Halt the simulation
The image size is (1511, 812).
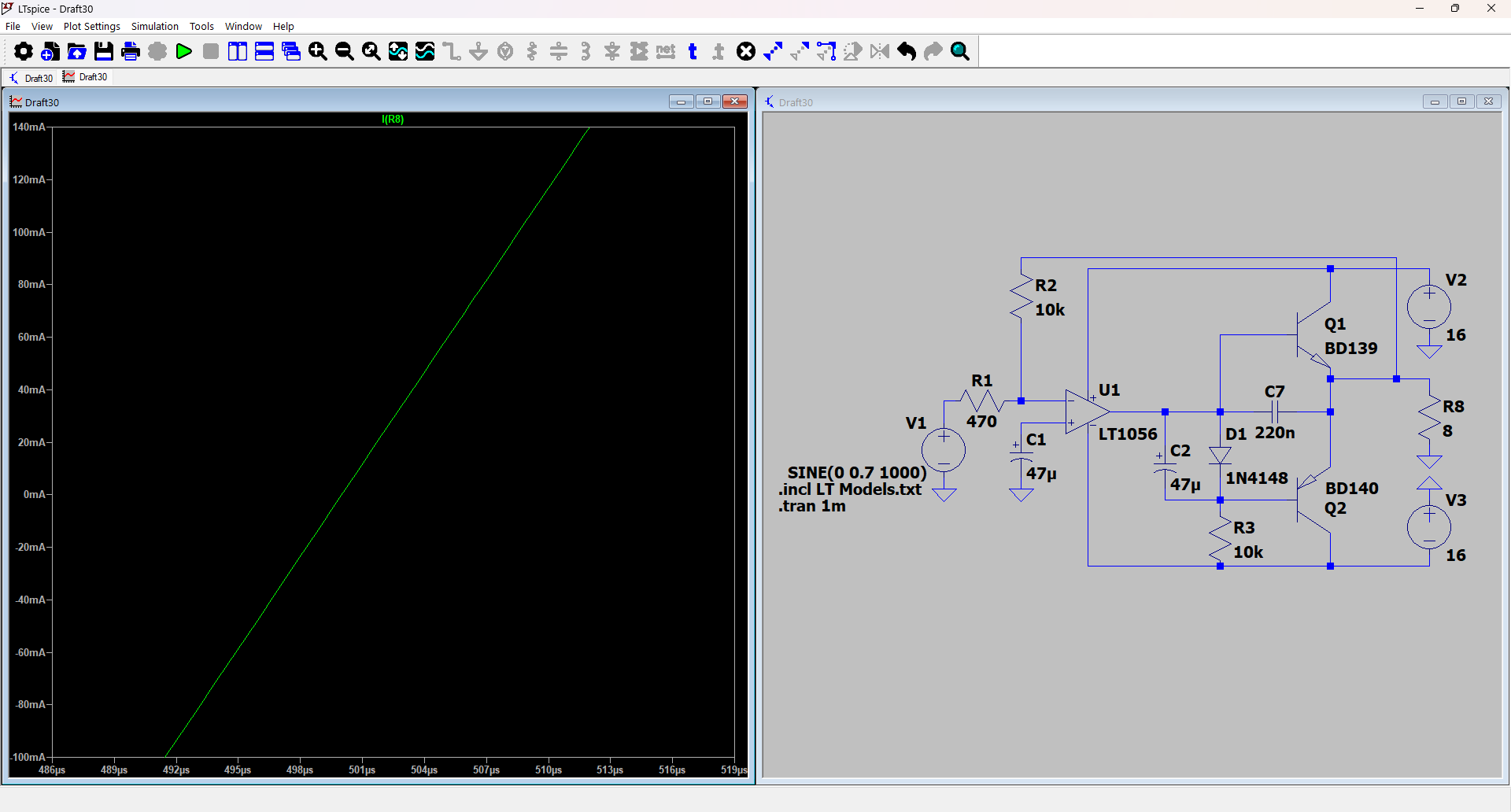click(211, 52)
